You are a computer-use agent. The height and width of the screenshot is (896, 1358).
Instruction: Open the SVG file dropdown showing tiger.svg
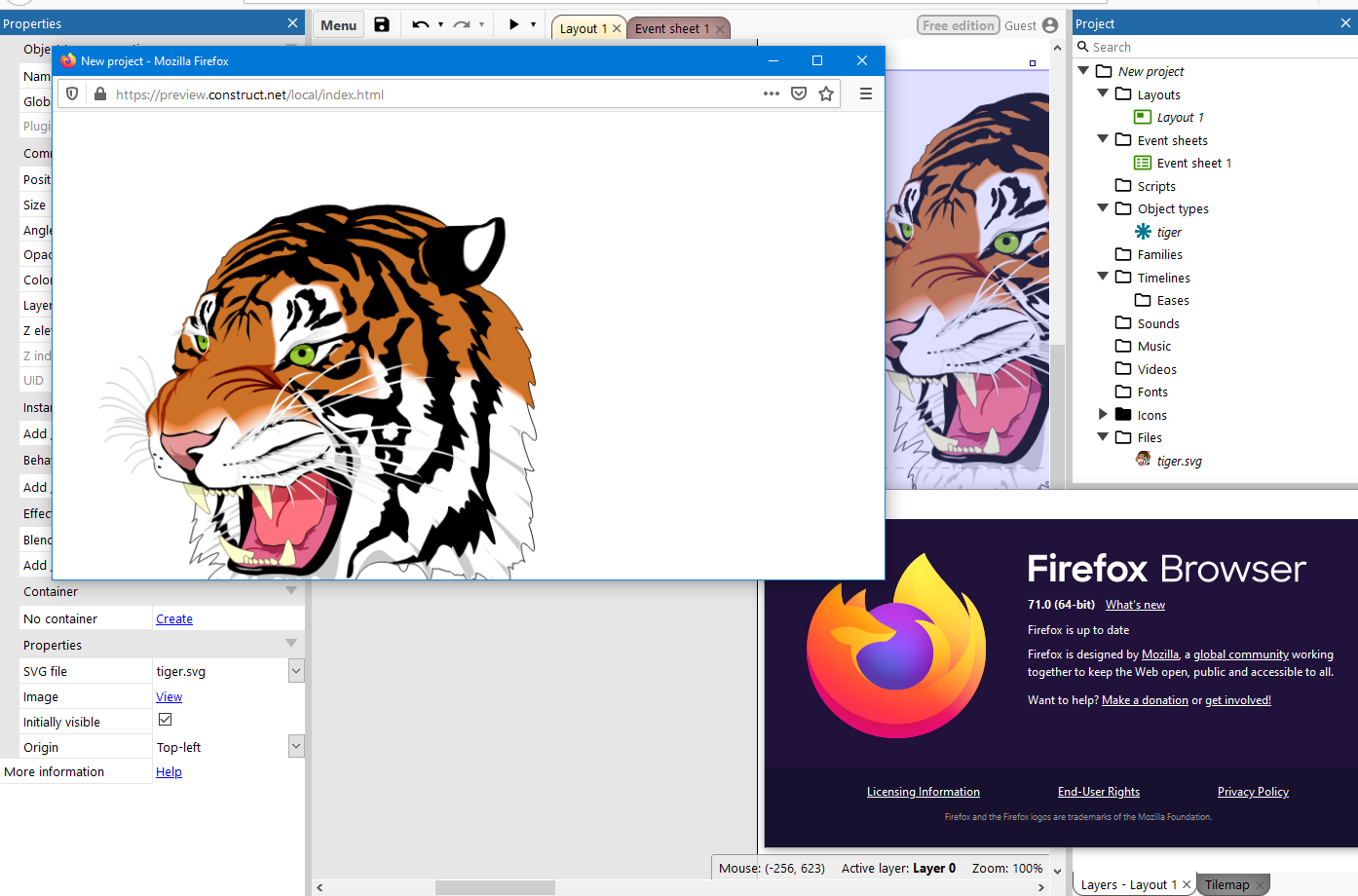[x=294, y=670]
